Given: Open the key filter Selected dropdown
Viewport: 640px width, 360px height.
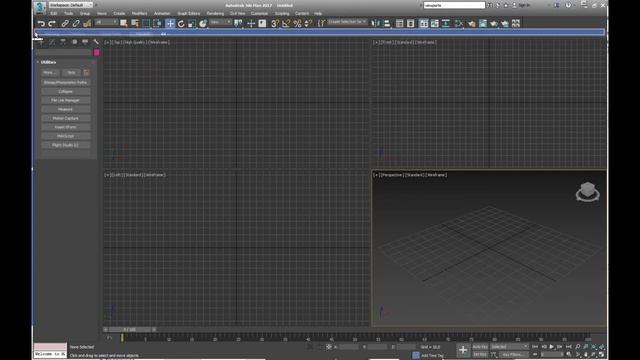Looking at the screenshot, I should (509, 347).
